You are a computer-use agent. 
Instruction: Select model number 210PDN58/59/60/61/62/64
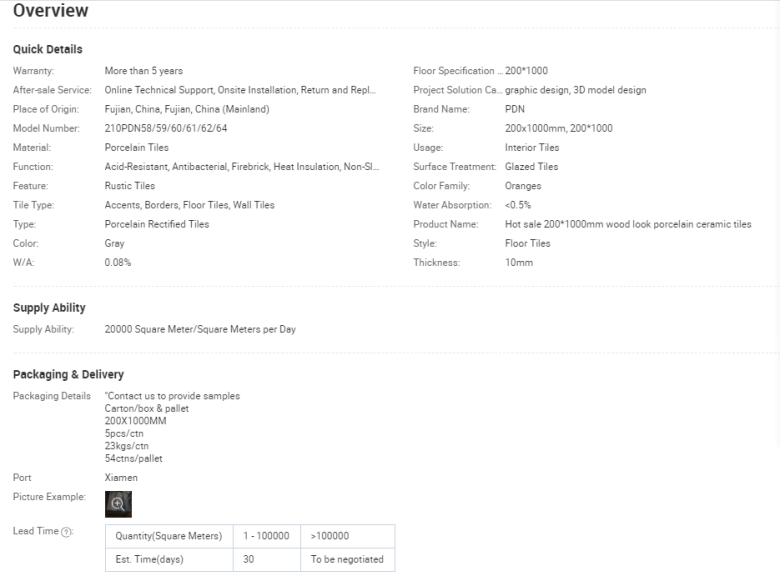[x=166, y=128]
